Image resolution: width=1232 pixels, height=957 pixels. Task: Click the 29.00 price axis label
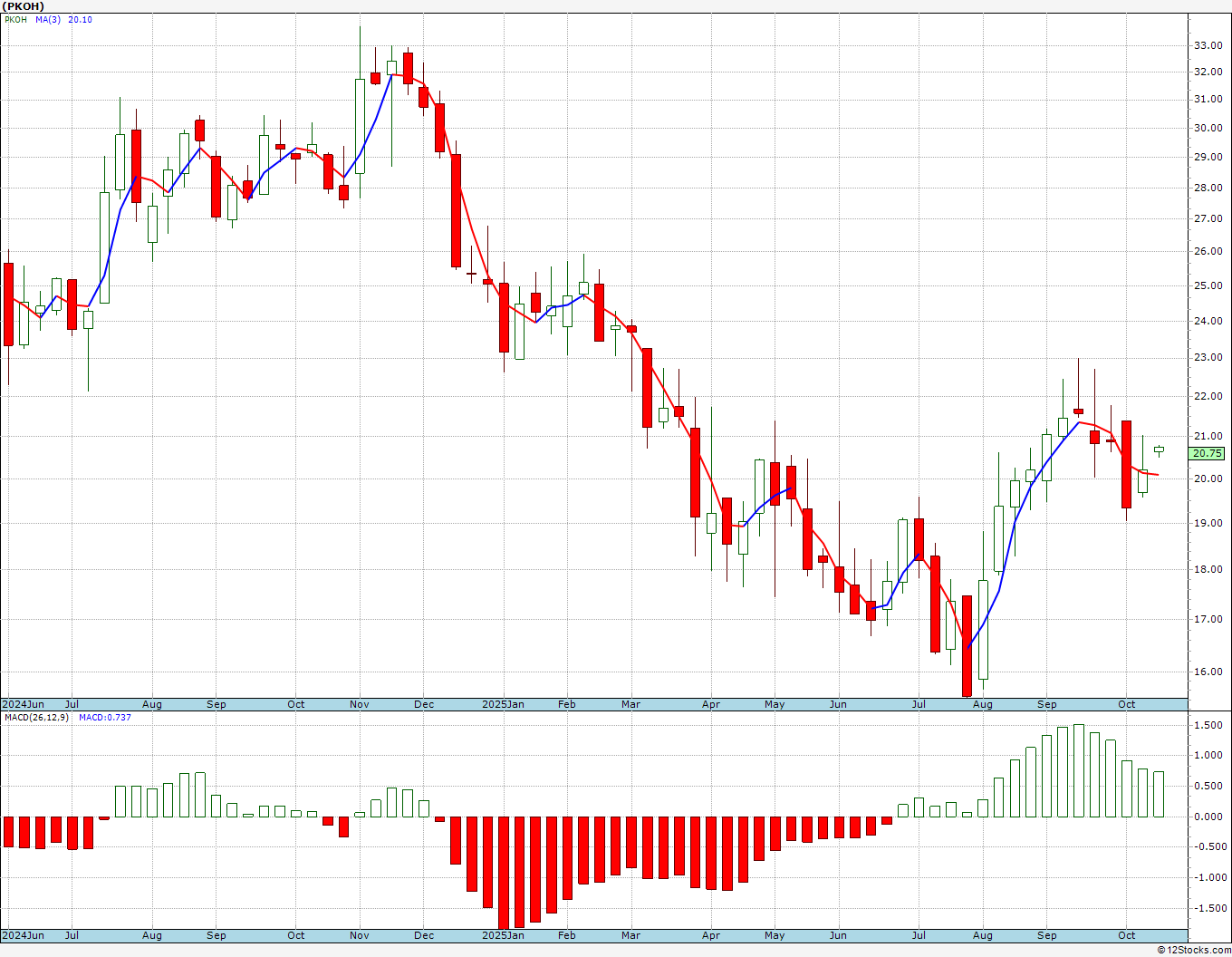[1208, 157]
